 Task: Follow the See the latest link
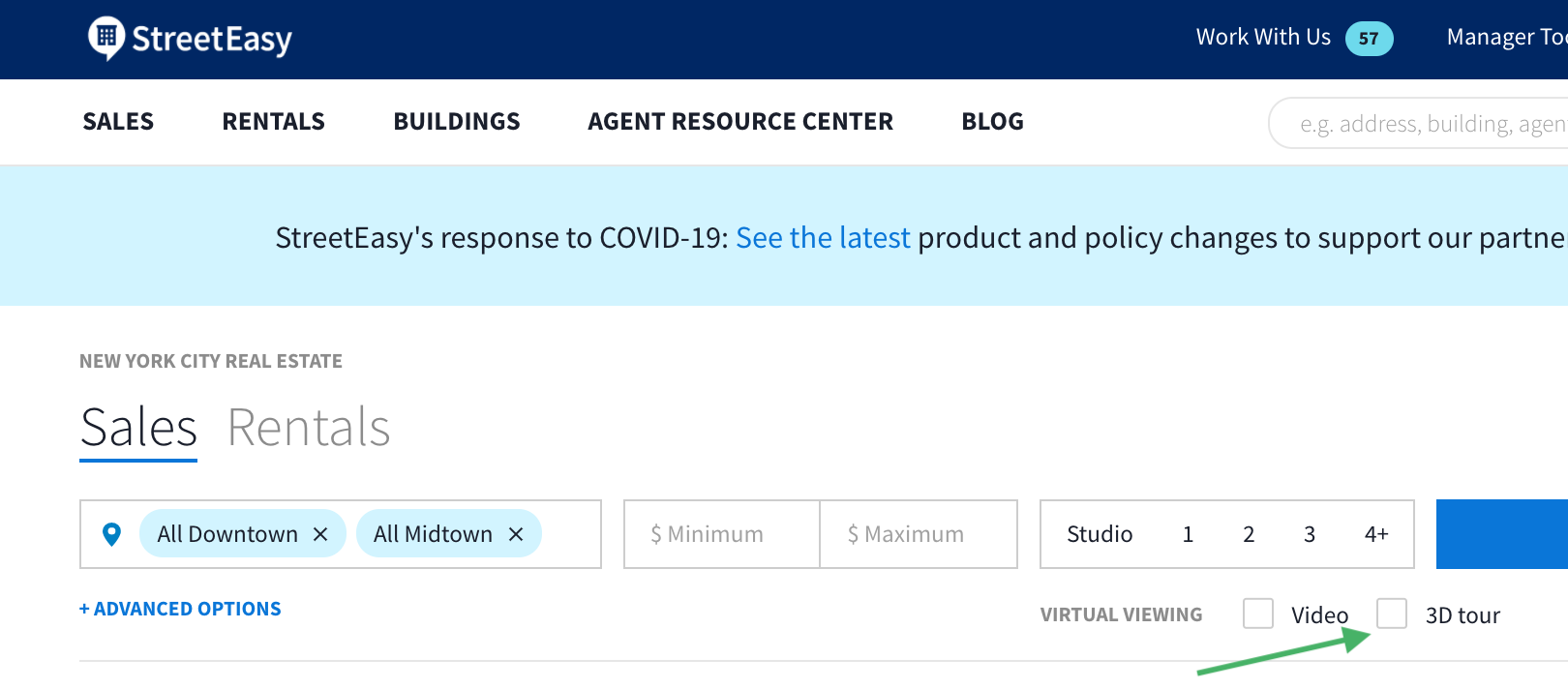click(823, 238)
